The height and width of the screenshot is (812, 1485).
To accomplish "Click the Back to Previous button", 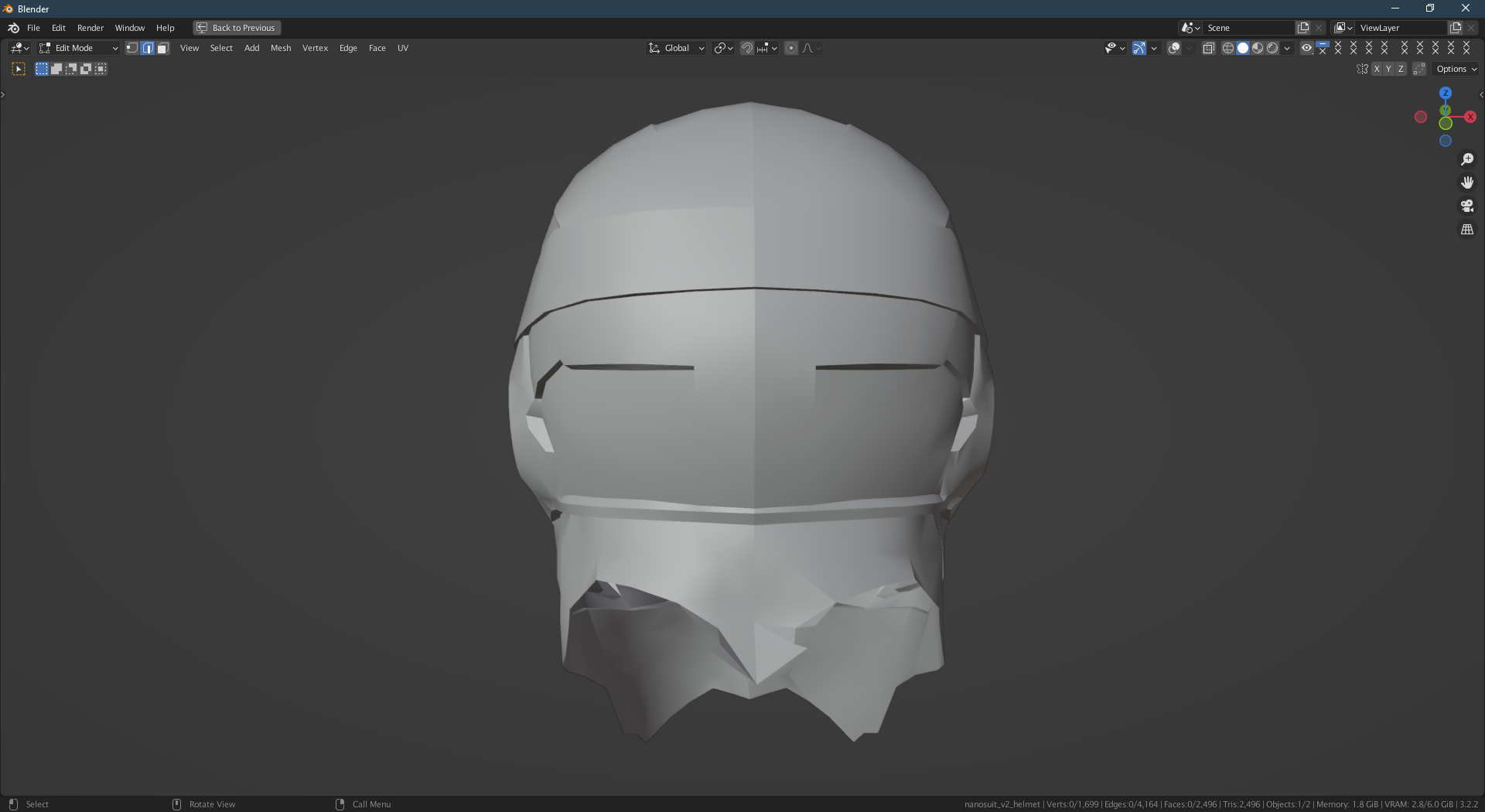I will tap(236, 28).
